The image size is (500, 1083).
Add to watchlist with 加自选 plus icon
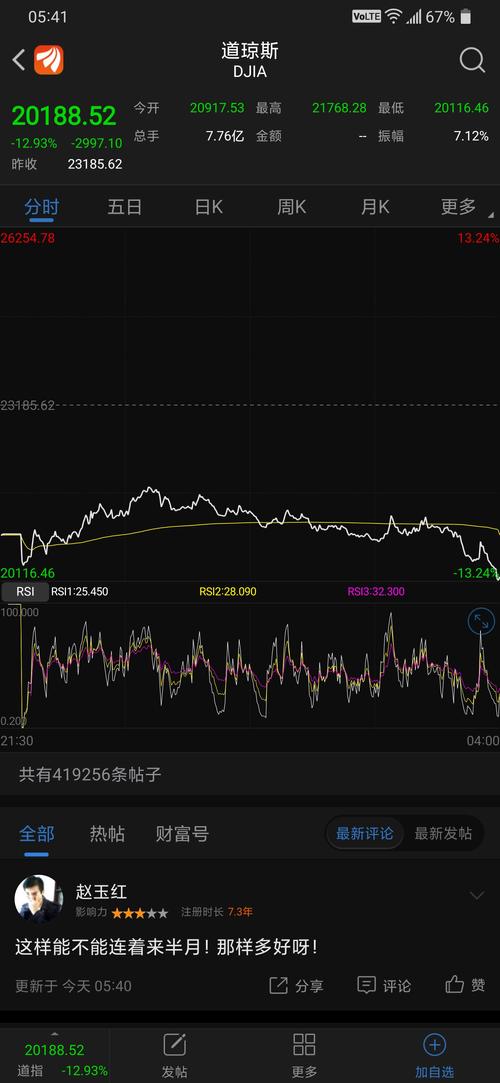[x=434, y=1044]
